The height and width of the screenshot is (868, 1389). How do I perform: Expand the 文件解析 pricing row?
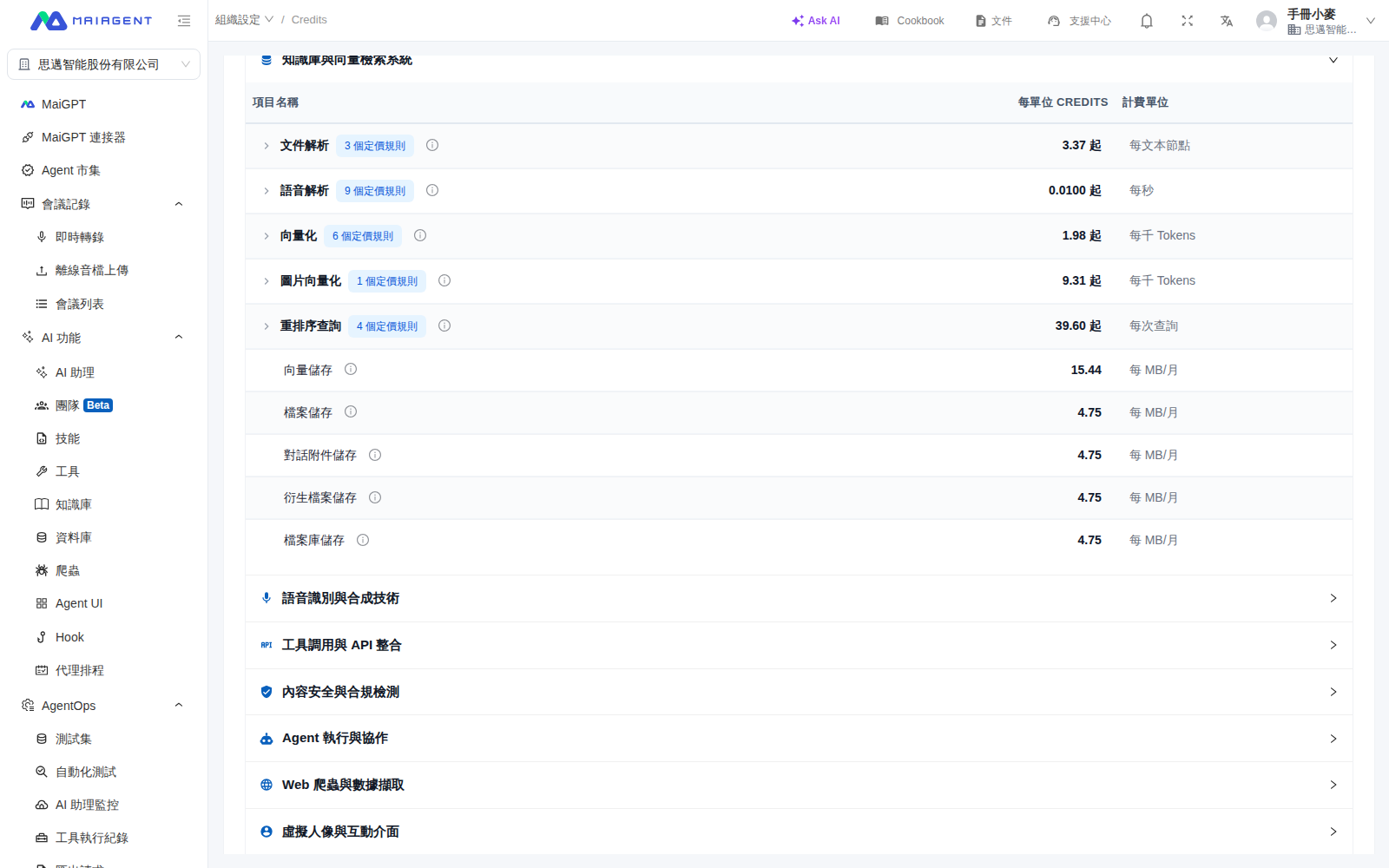[267, 146]
